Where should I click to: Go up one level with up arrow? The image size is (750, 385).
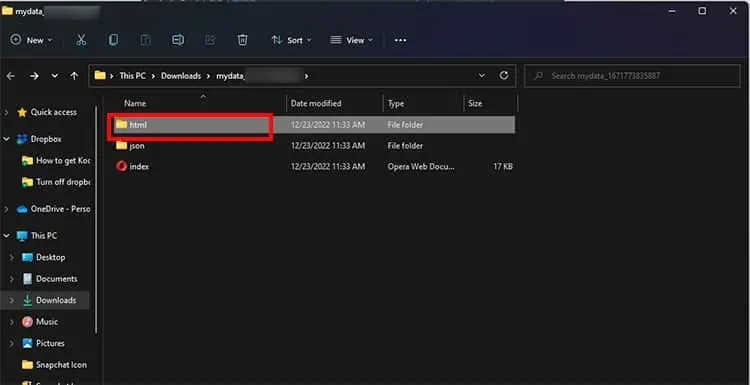[74, 76]
